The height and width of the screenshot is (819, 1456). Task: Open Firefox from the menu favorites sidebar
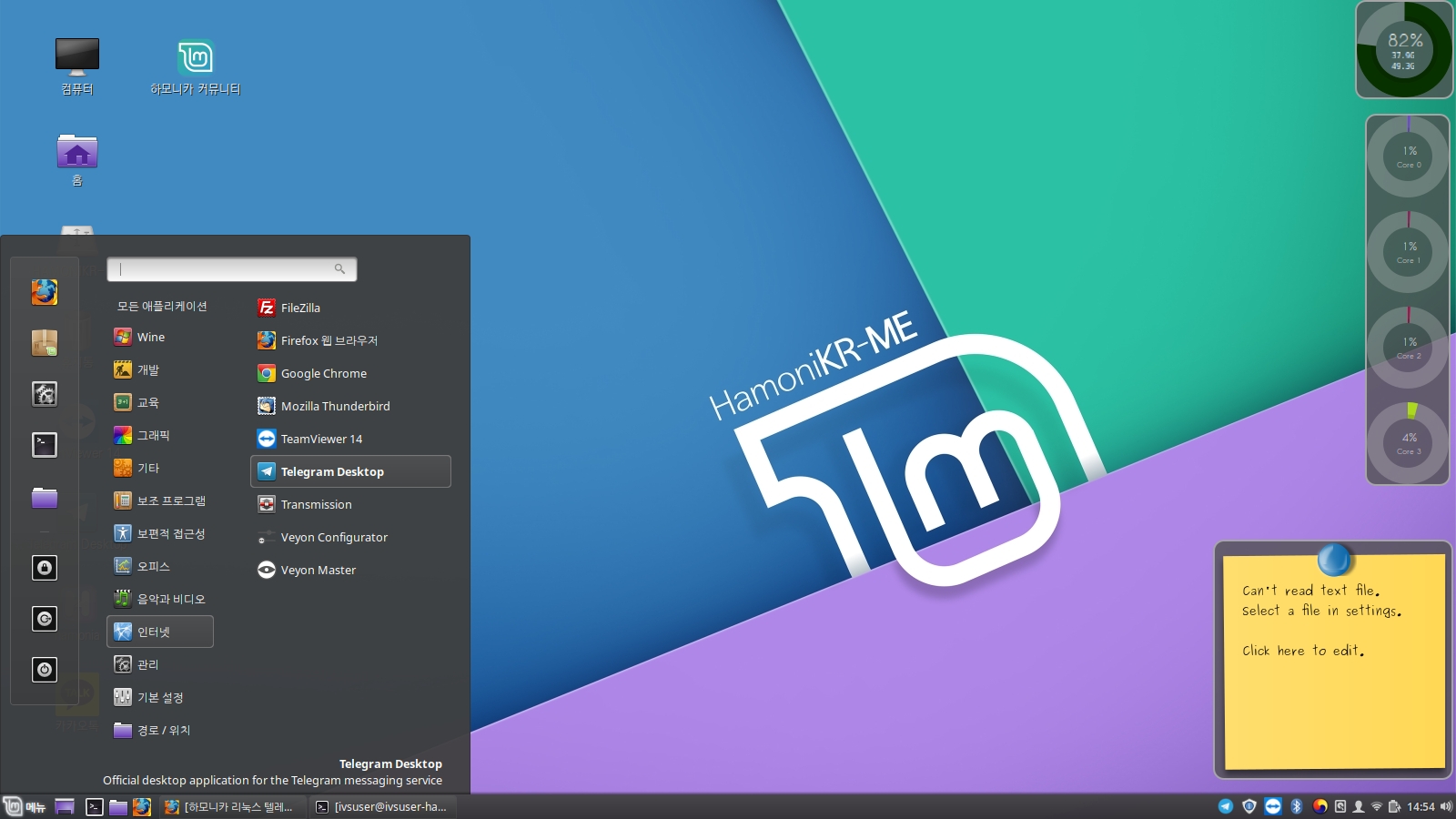click(x=45, y=292)
